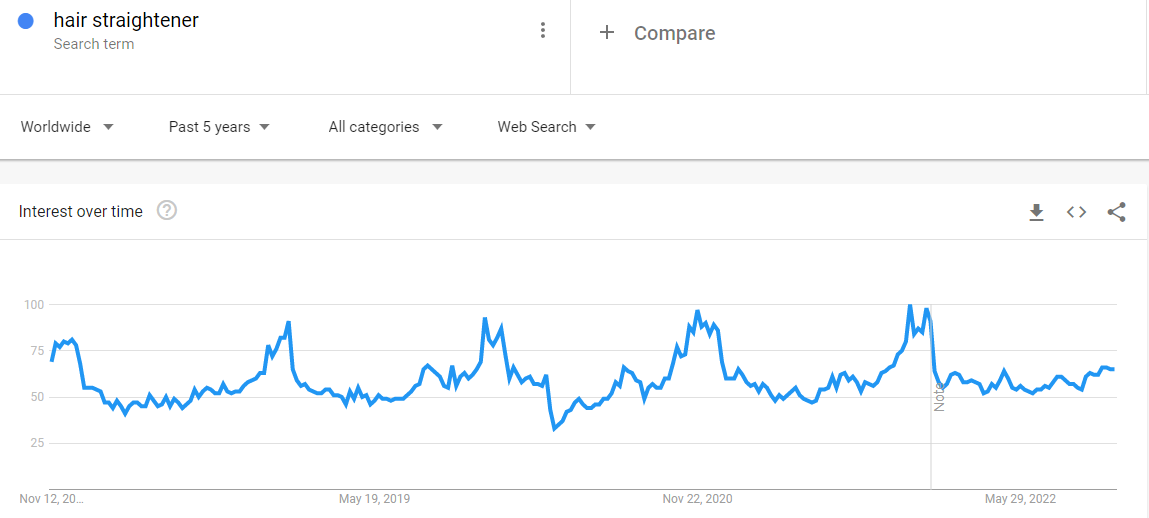
Task: Open the Web Search type dropdown
Action: pos(546,127)
